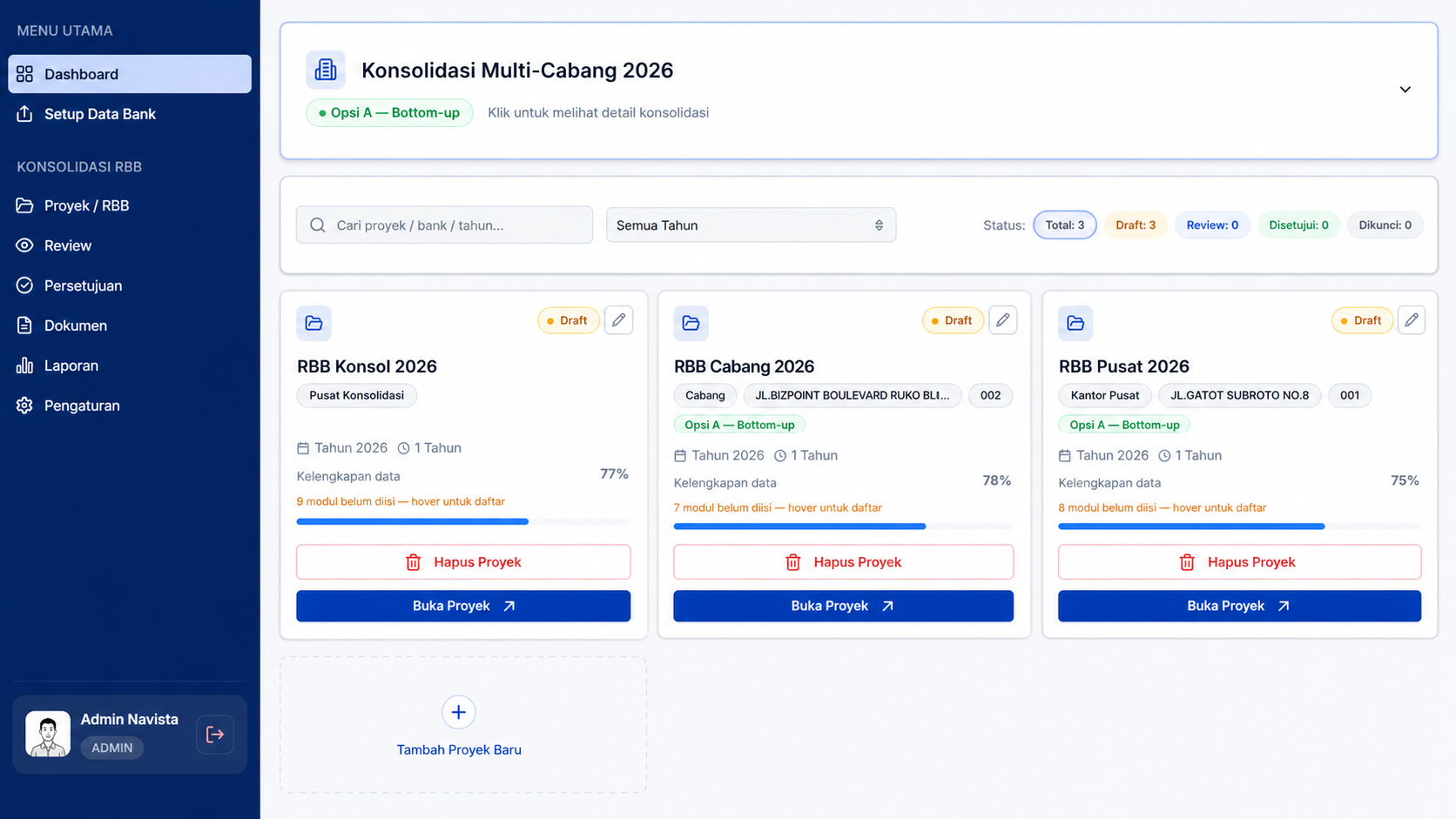This screenshot has width=1456, height=819.
Task: Click '7 modul belum diisi' warning text
Action: (x=778, y=507)
